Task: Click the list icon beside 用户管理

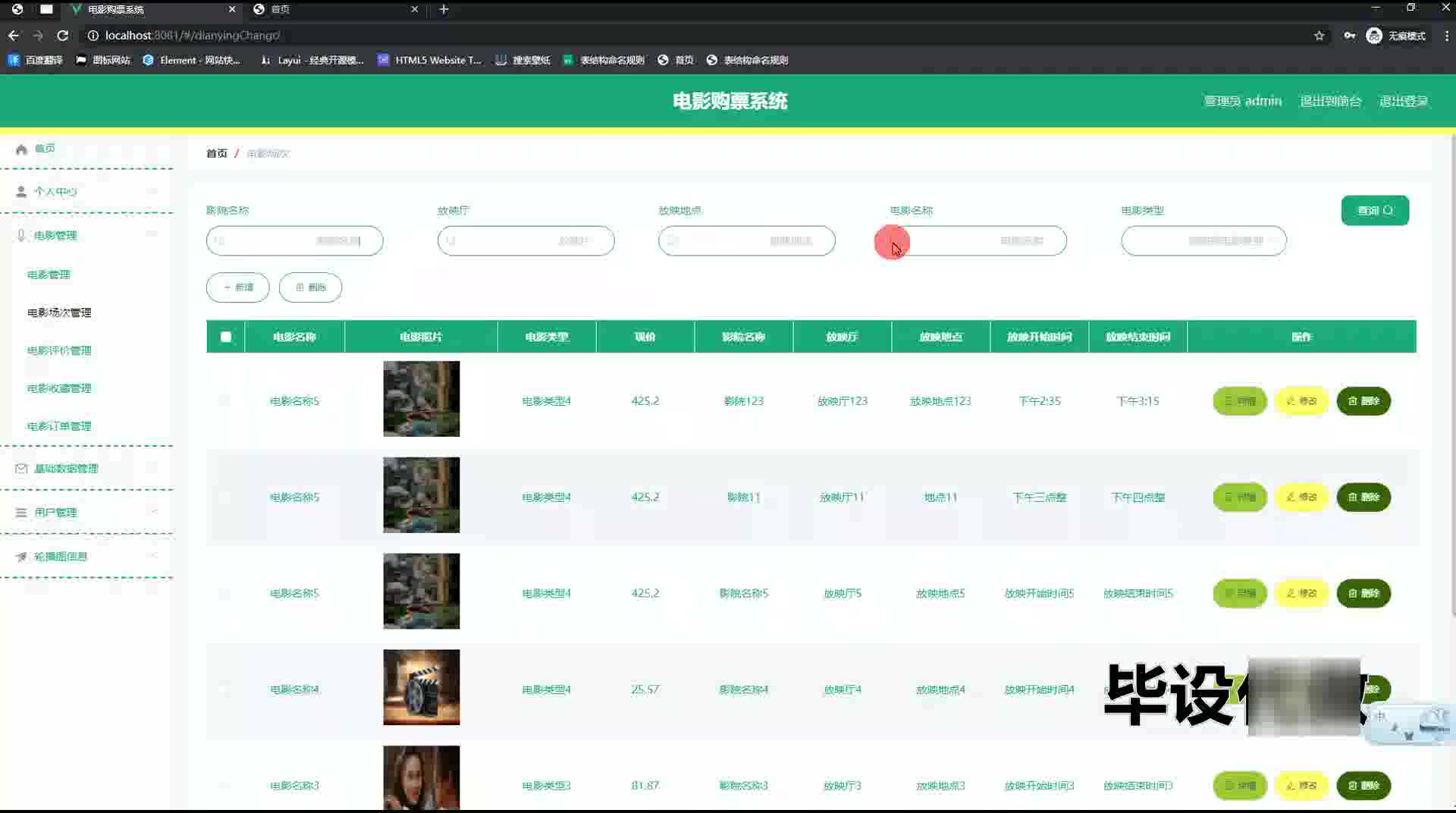Action: [21, 513]
